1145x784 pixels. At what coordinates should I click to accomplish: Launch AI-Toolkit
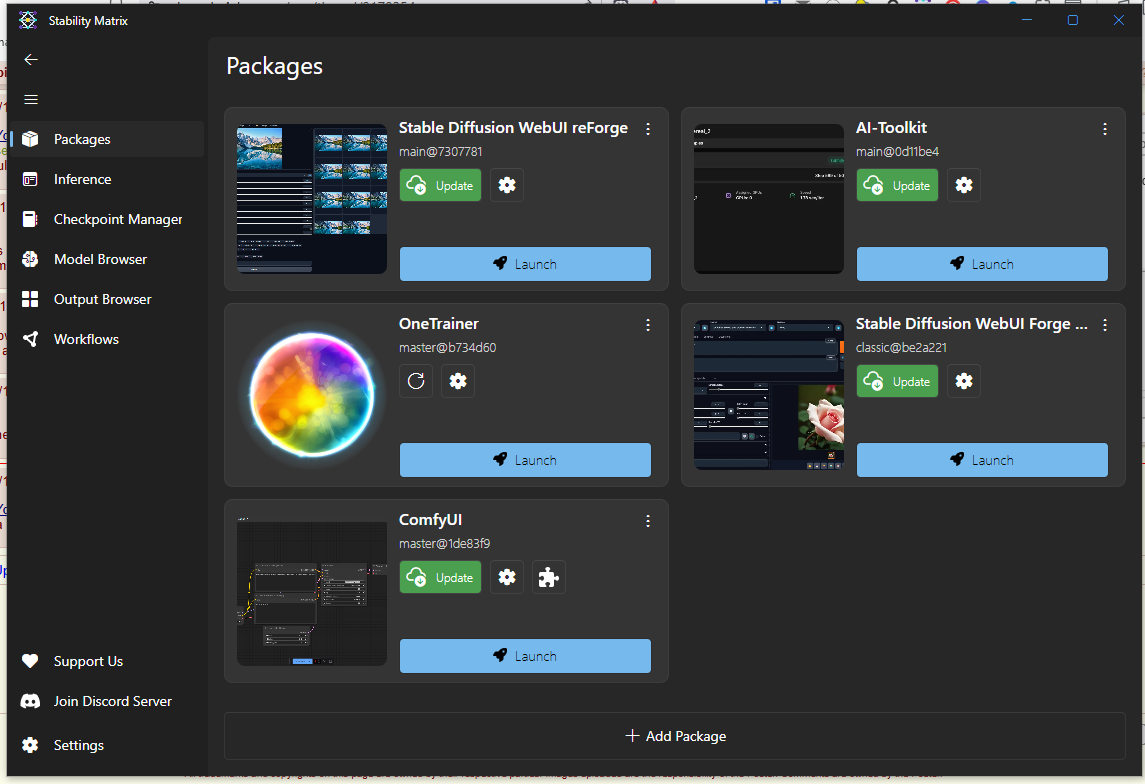(982, 264)
